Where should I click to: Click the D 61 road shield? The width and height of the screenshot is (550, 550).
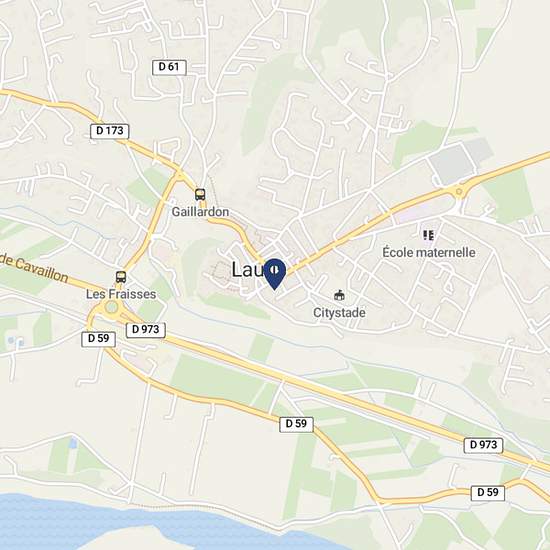point(169,67)
